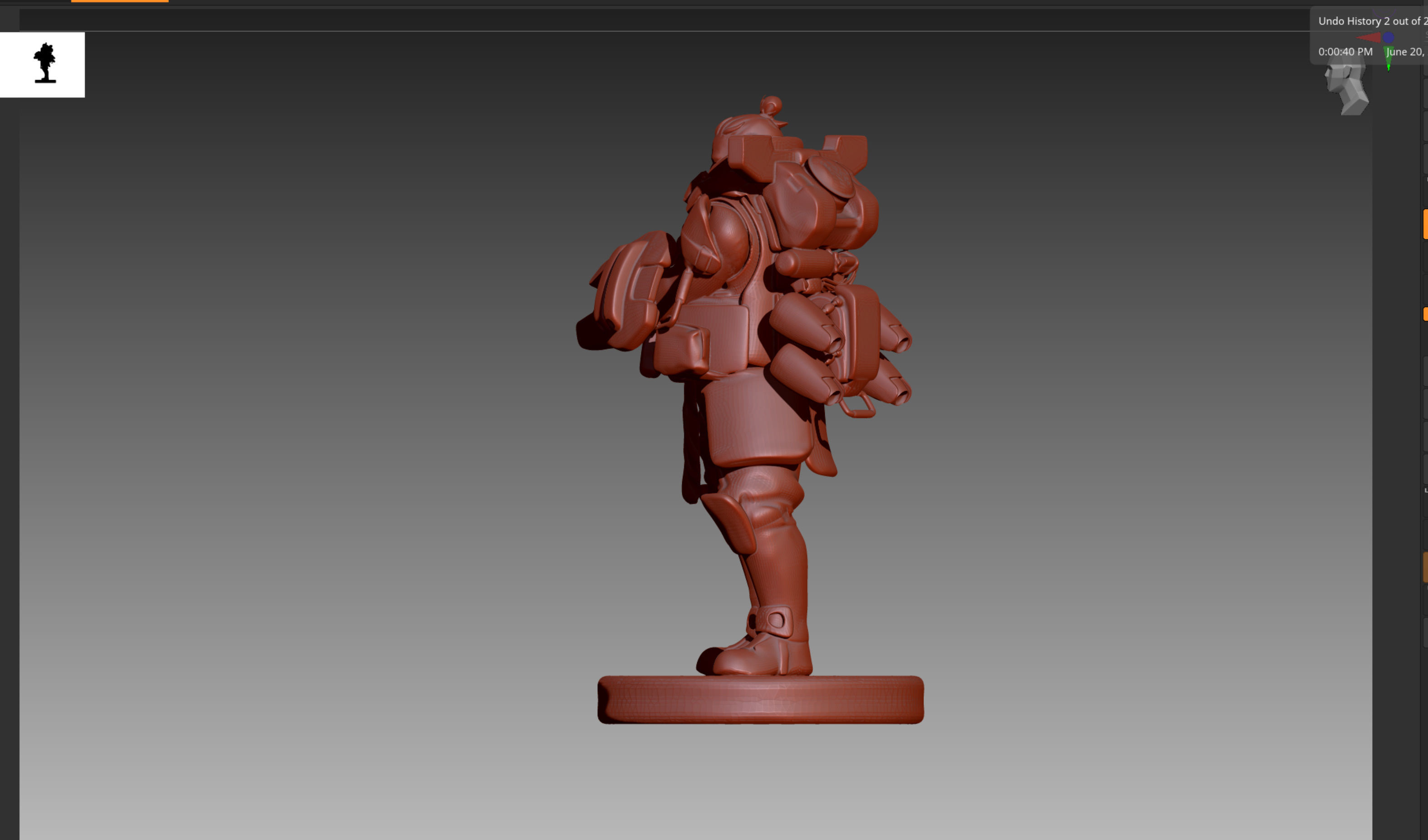Click the silhouette thumbnail preview
This screenshot has width=1428, height=840.
pos(43,64)
